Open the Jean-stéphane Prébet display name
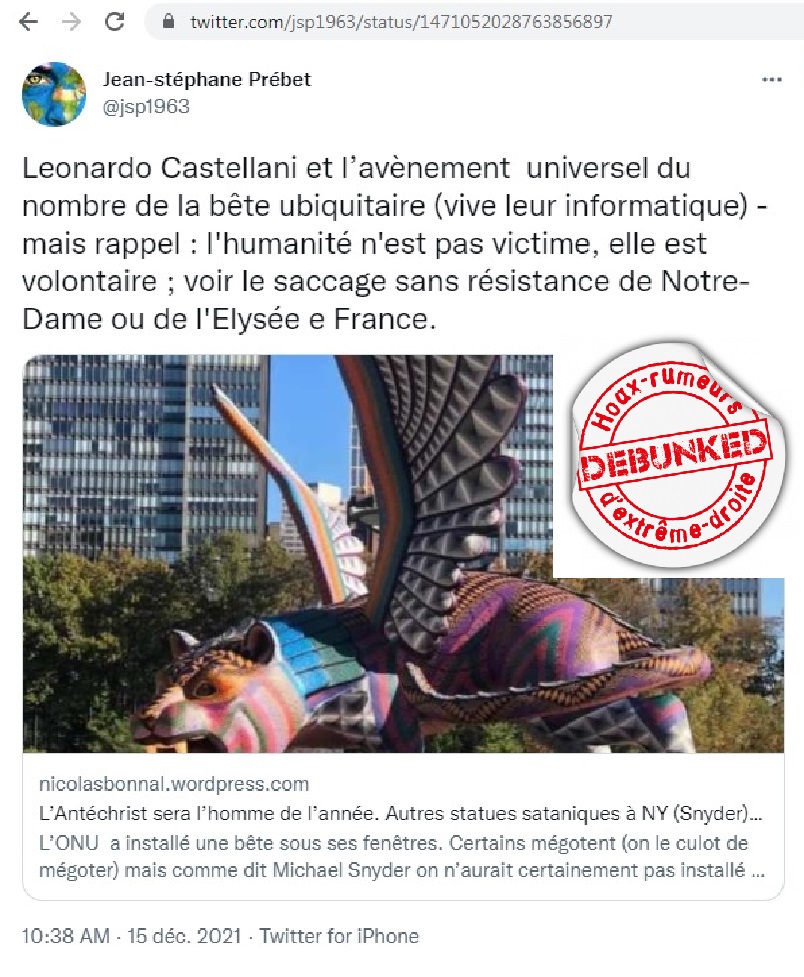 (x=206, y=80)
